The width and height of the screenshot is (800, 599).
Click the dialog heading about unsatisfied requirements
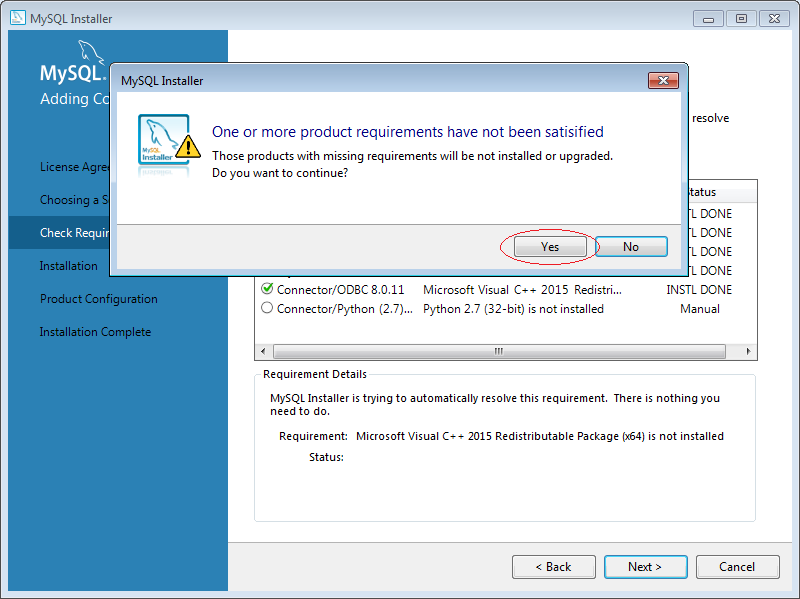408,132
